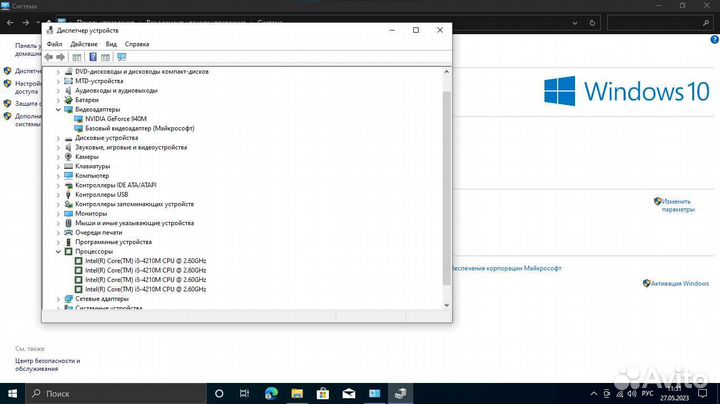Click the Help question-mark toolbar icon
Image resolution: width=720 pixels, height=404 pixels.
pyautogui.click(x=93, y=57)
